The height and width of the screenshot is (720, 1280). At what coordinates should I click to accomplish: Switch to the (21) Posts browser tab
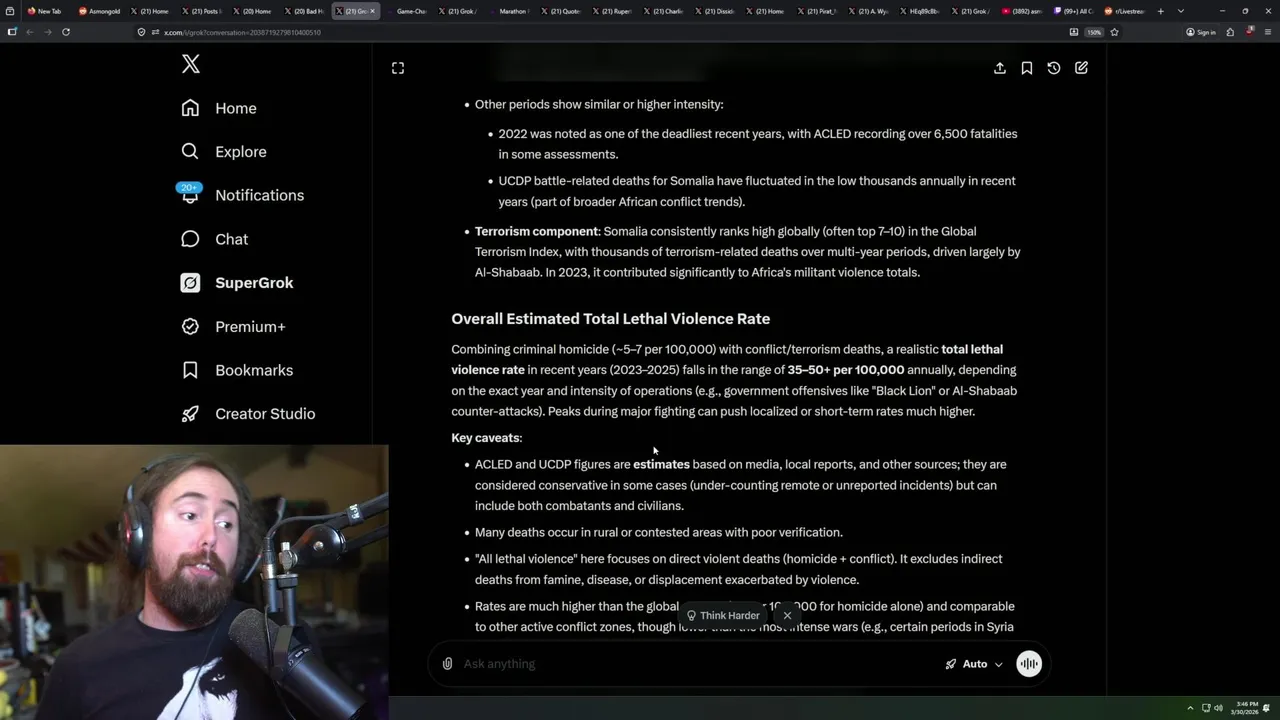pyautogui.click(x=200, y=11)
